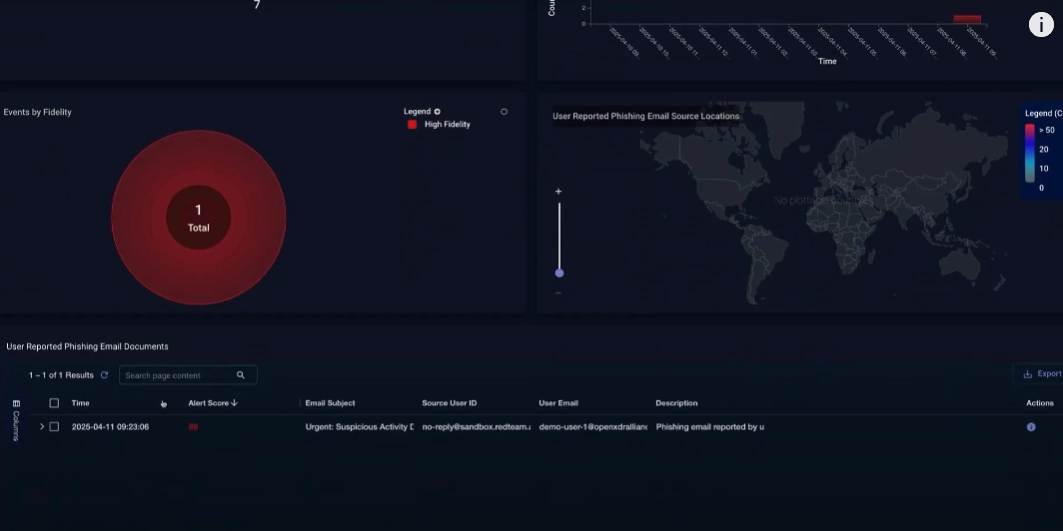Screen dimensions: 1063x531
Task: Check the 2025-04-11 09:23:06 row checkbox
Action: pos(54,427)
